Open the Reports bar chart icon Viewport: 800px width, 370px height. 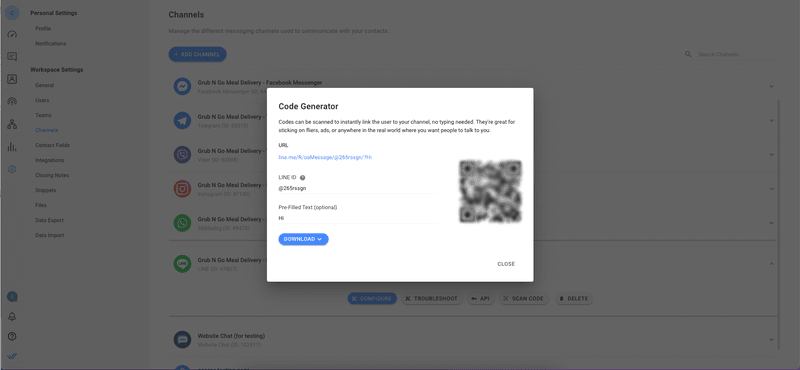[x=12, y=147]
